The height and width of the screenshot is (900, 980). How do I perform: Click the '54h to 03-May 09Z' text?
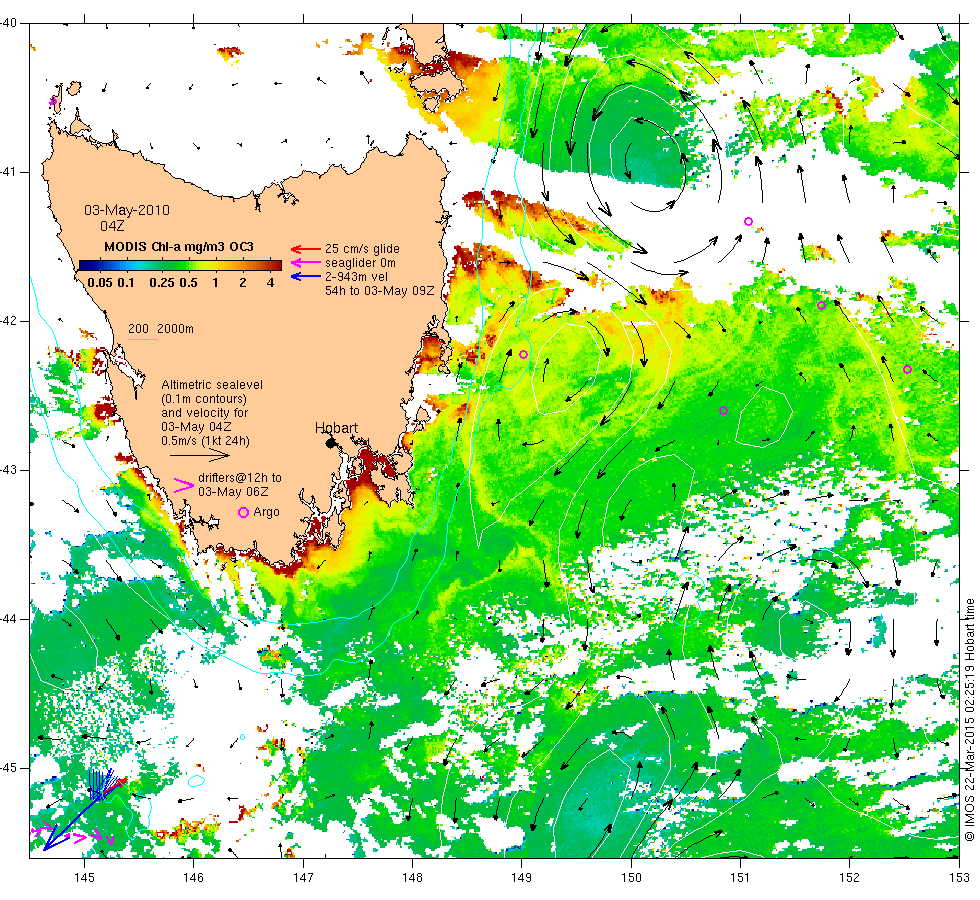[379, 291]
